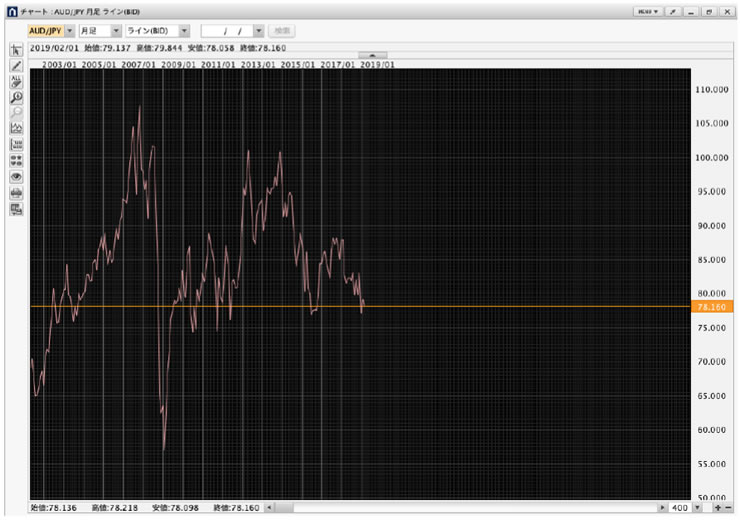
Task: Click the 2013/01 date axis label
Action: 258,64
